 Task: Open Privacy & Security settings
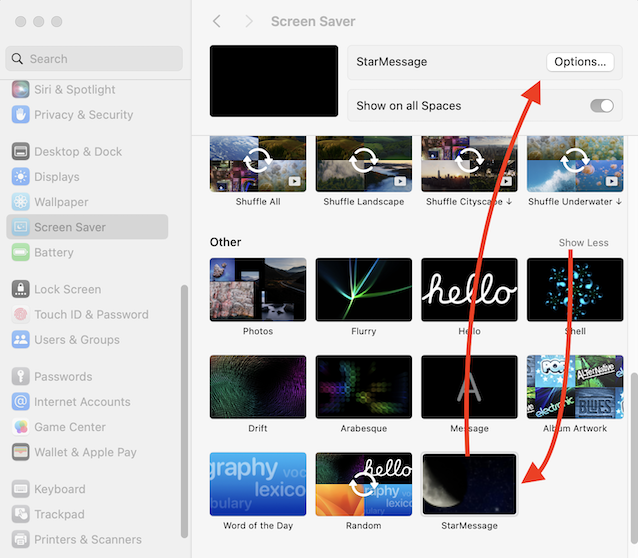pos(83,115)
